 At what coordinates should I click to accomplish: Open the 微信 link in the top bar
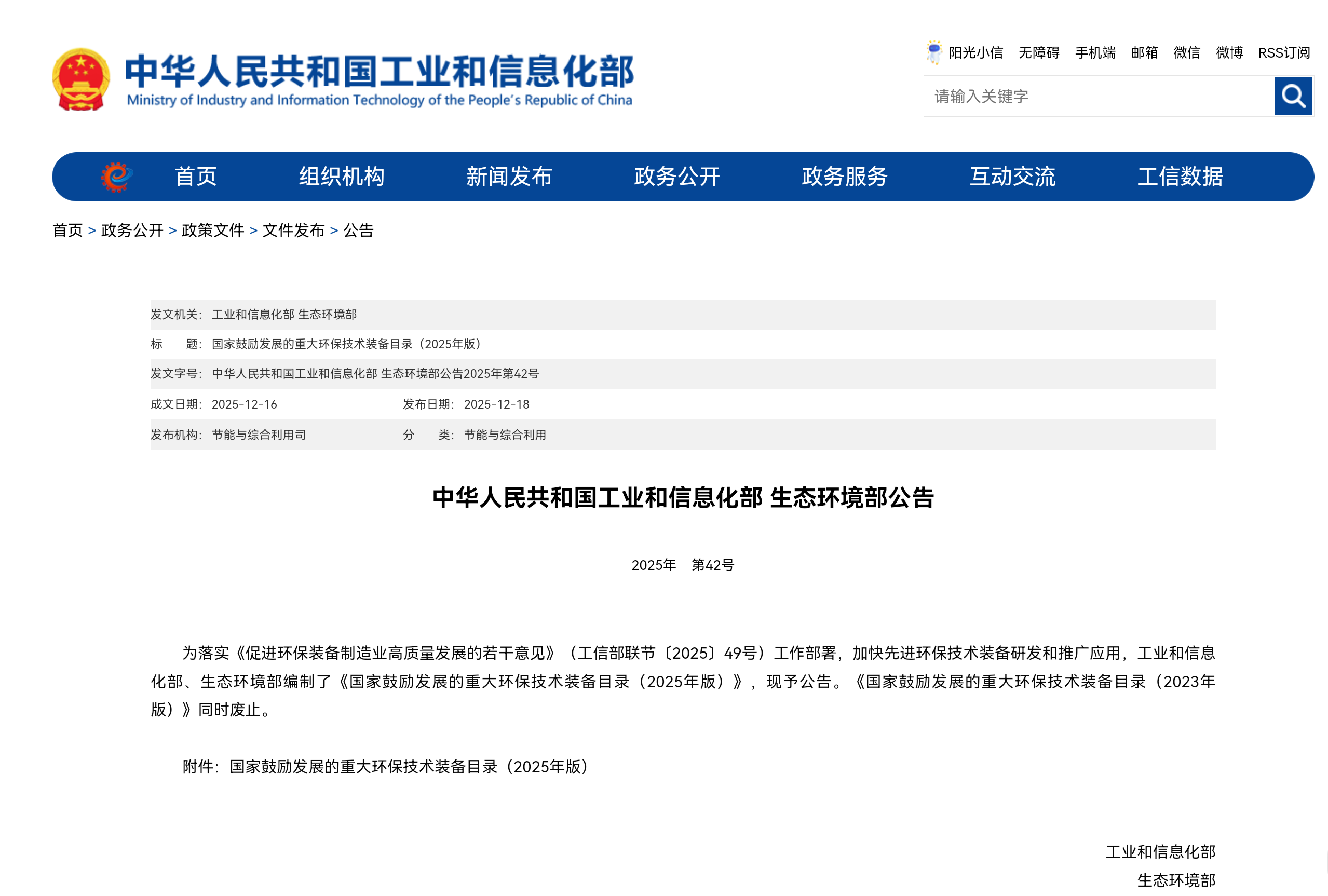click(1186, 52)
